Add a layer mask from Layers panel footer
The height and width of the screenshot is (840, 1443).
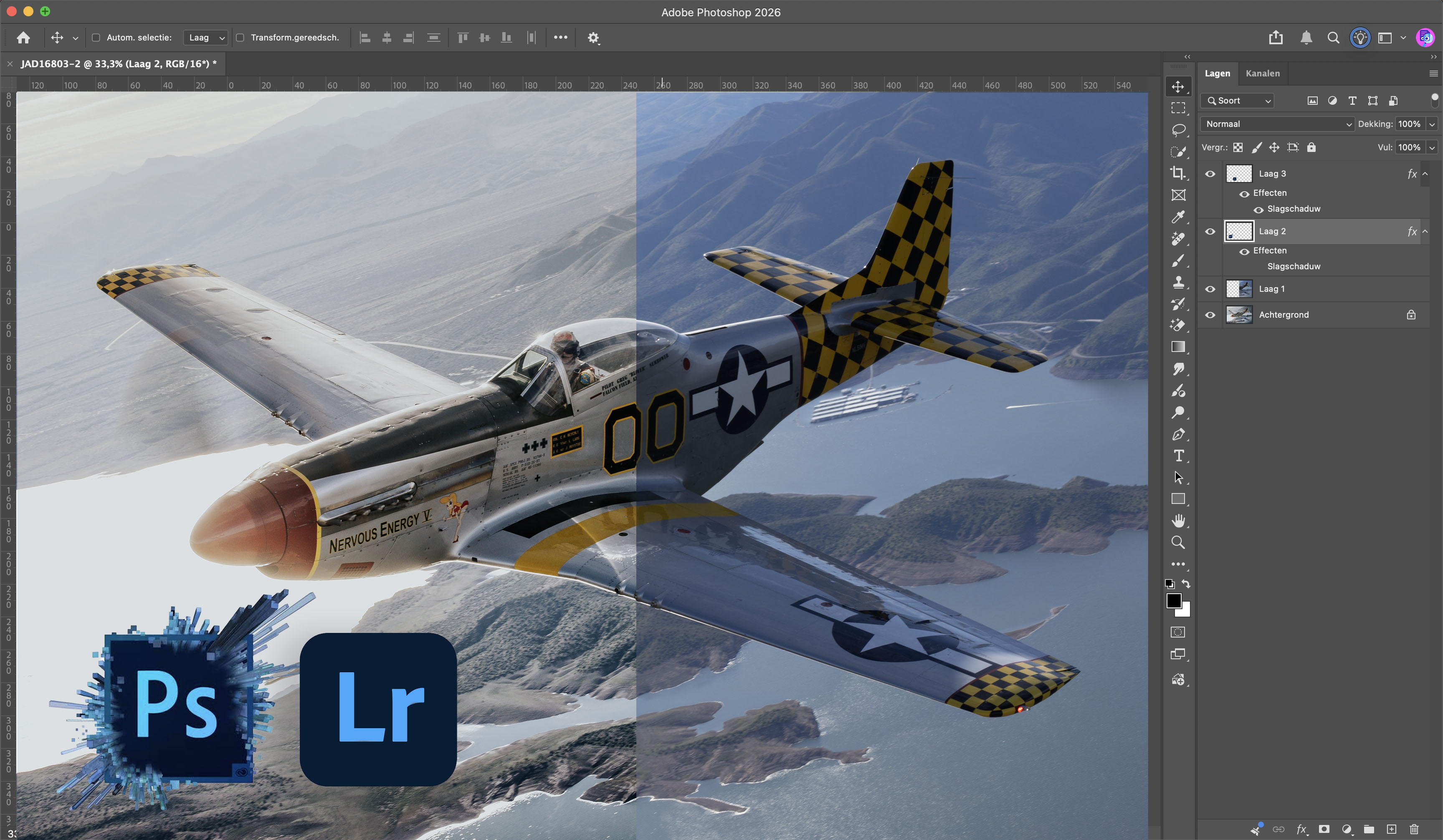pyautogui.click(x=1324, y=829)
